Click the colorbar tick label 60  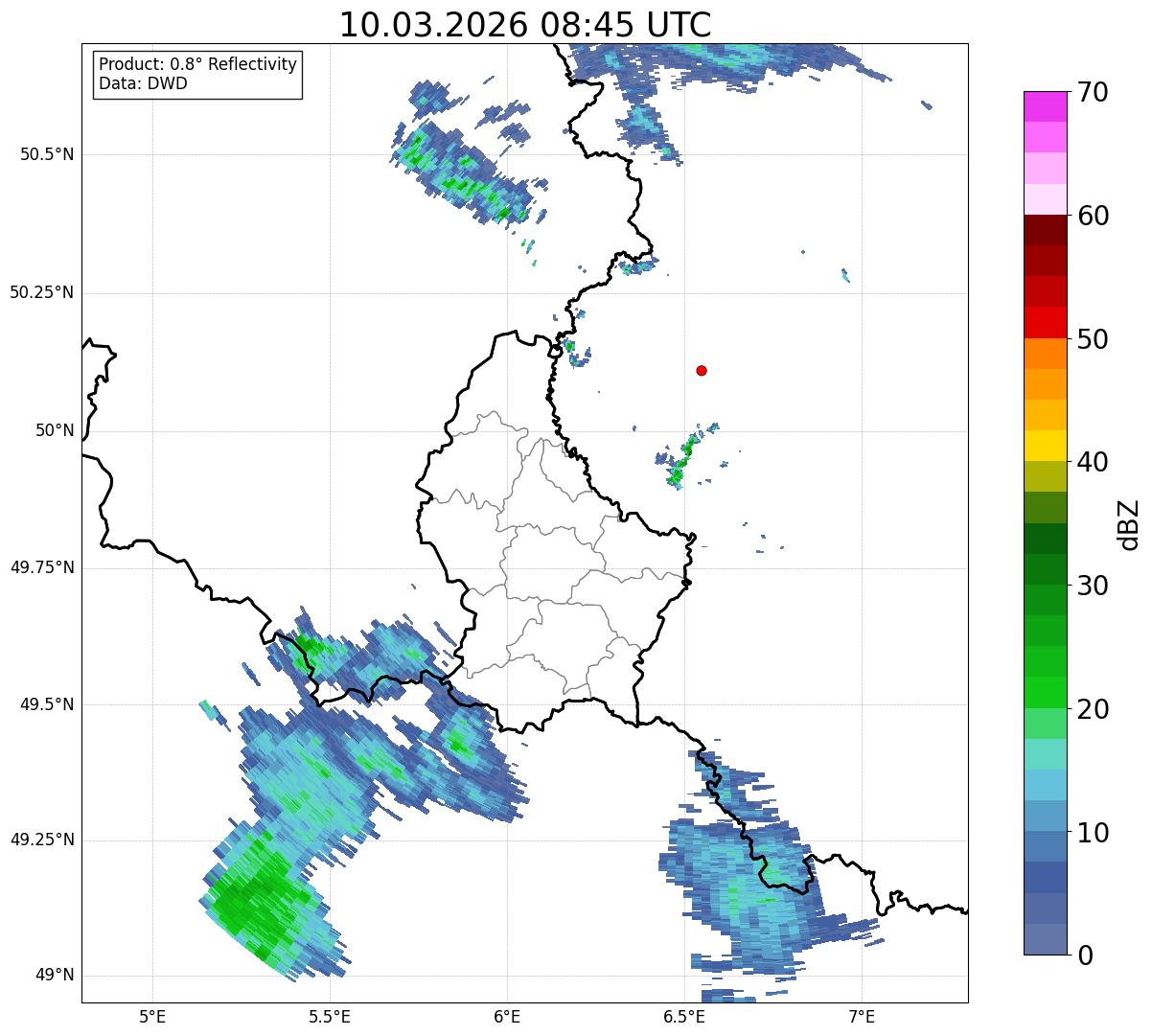[1092, 216]
